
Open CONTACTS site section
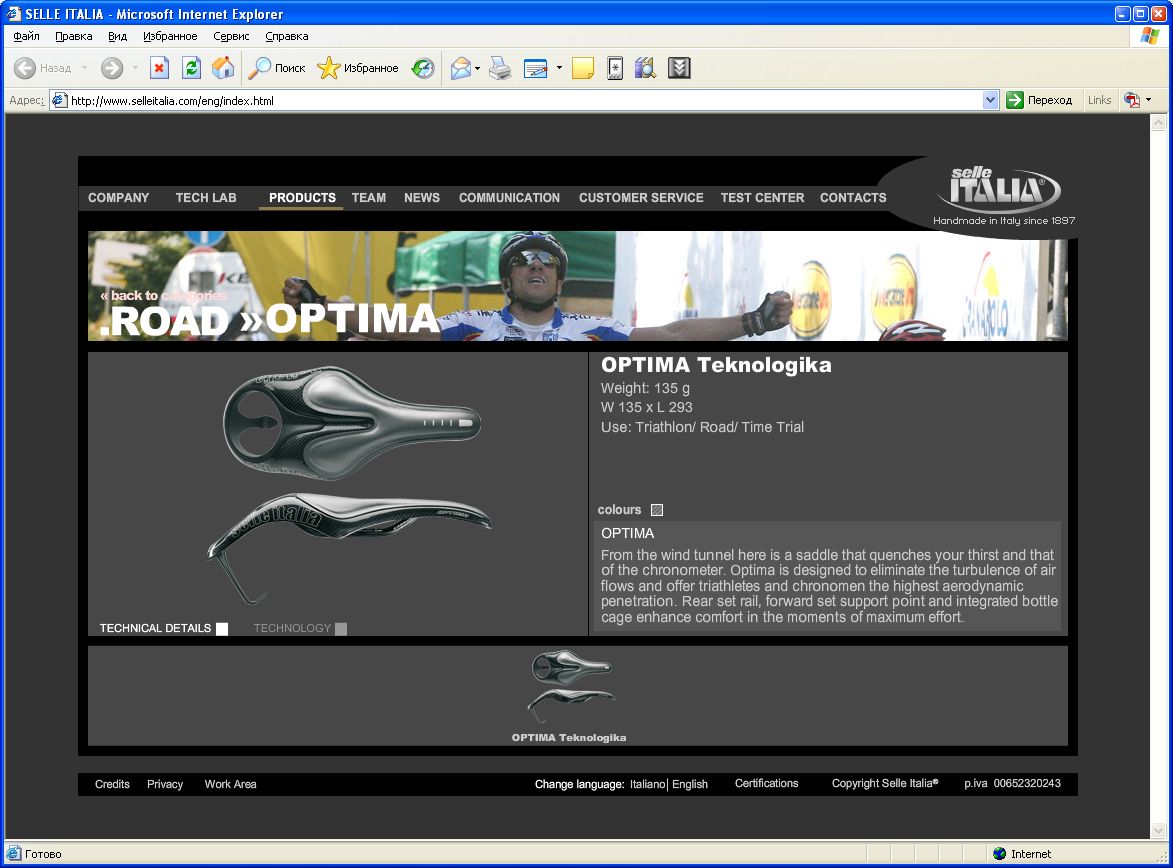click(x=853, y=198)
